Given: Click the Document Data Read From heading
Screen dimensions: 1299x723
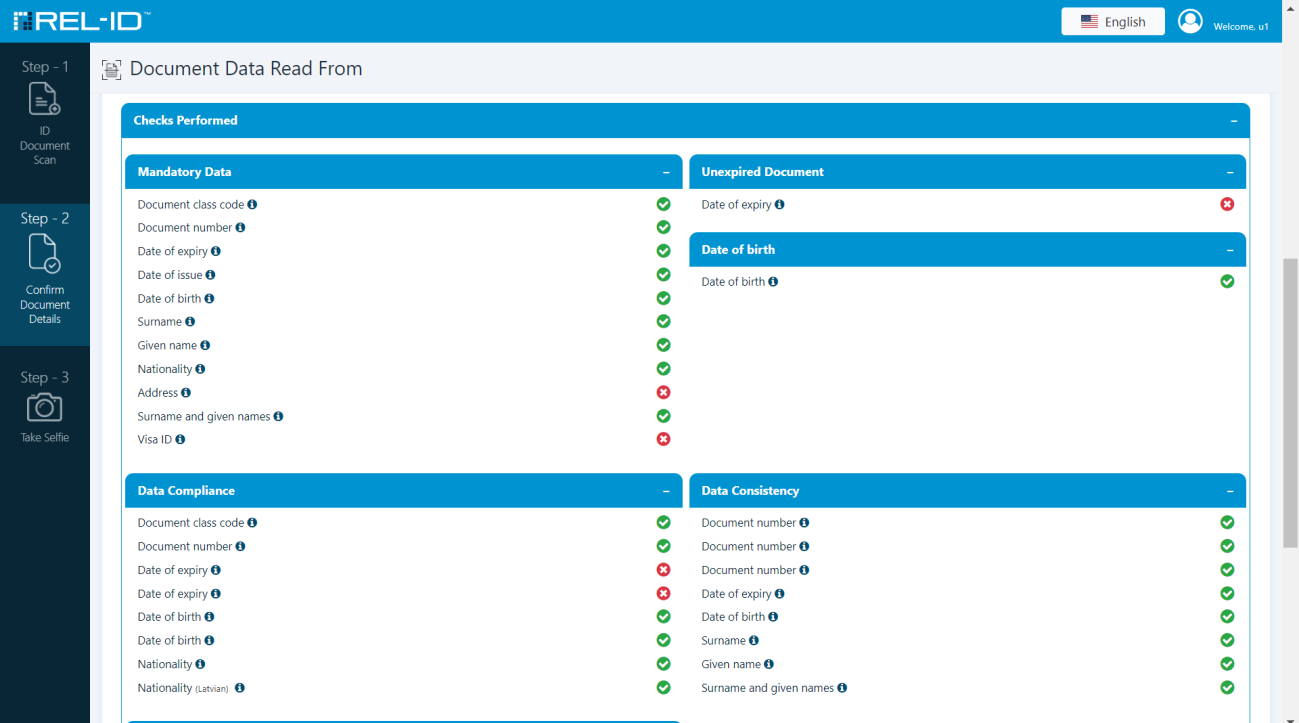Looking at the screenshot, I should [x=246, y=69].
